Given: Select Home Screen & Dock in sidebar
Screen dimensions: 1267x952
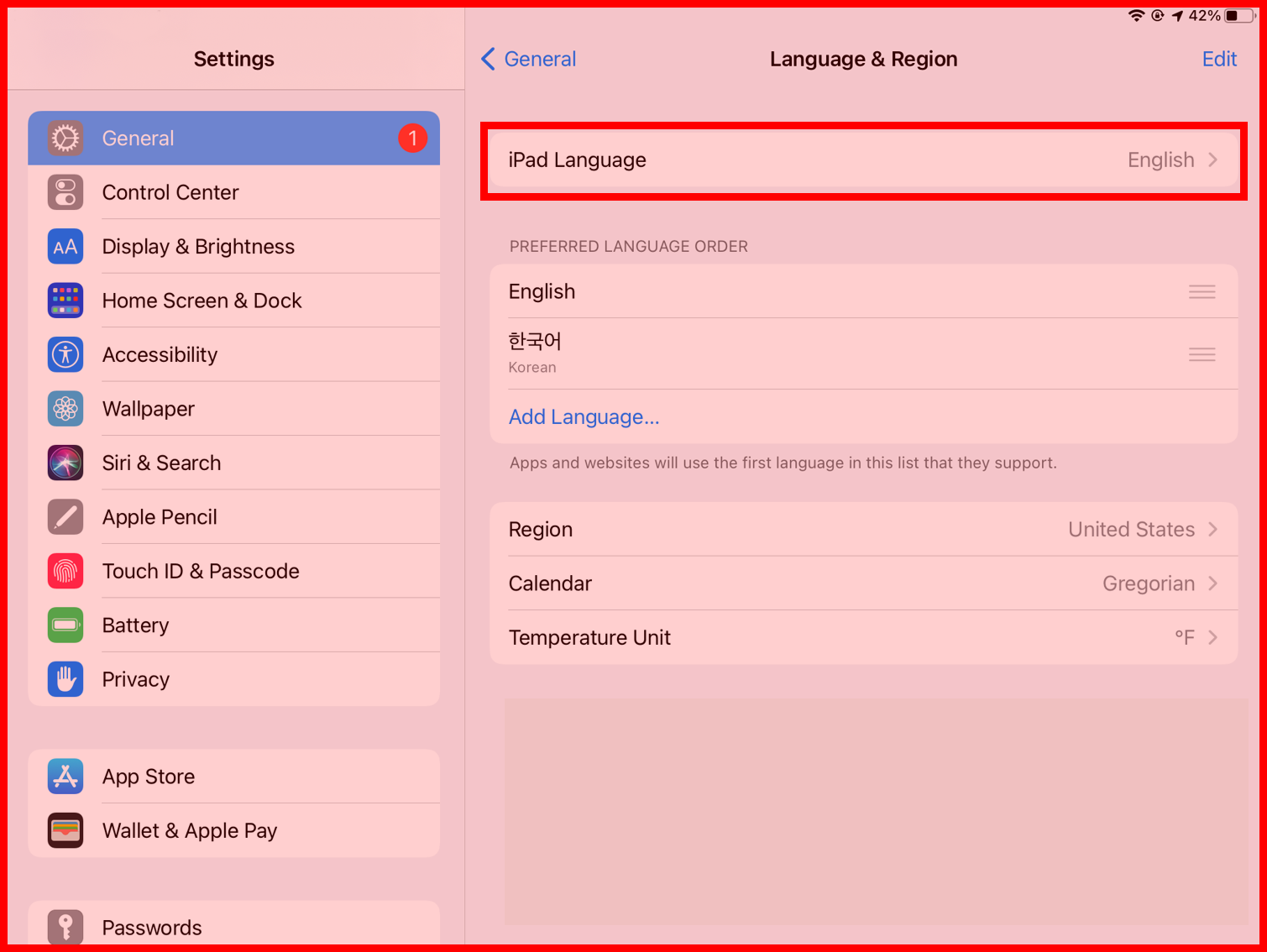Looking at the screenshot, I should 234,301.
